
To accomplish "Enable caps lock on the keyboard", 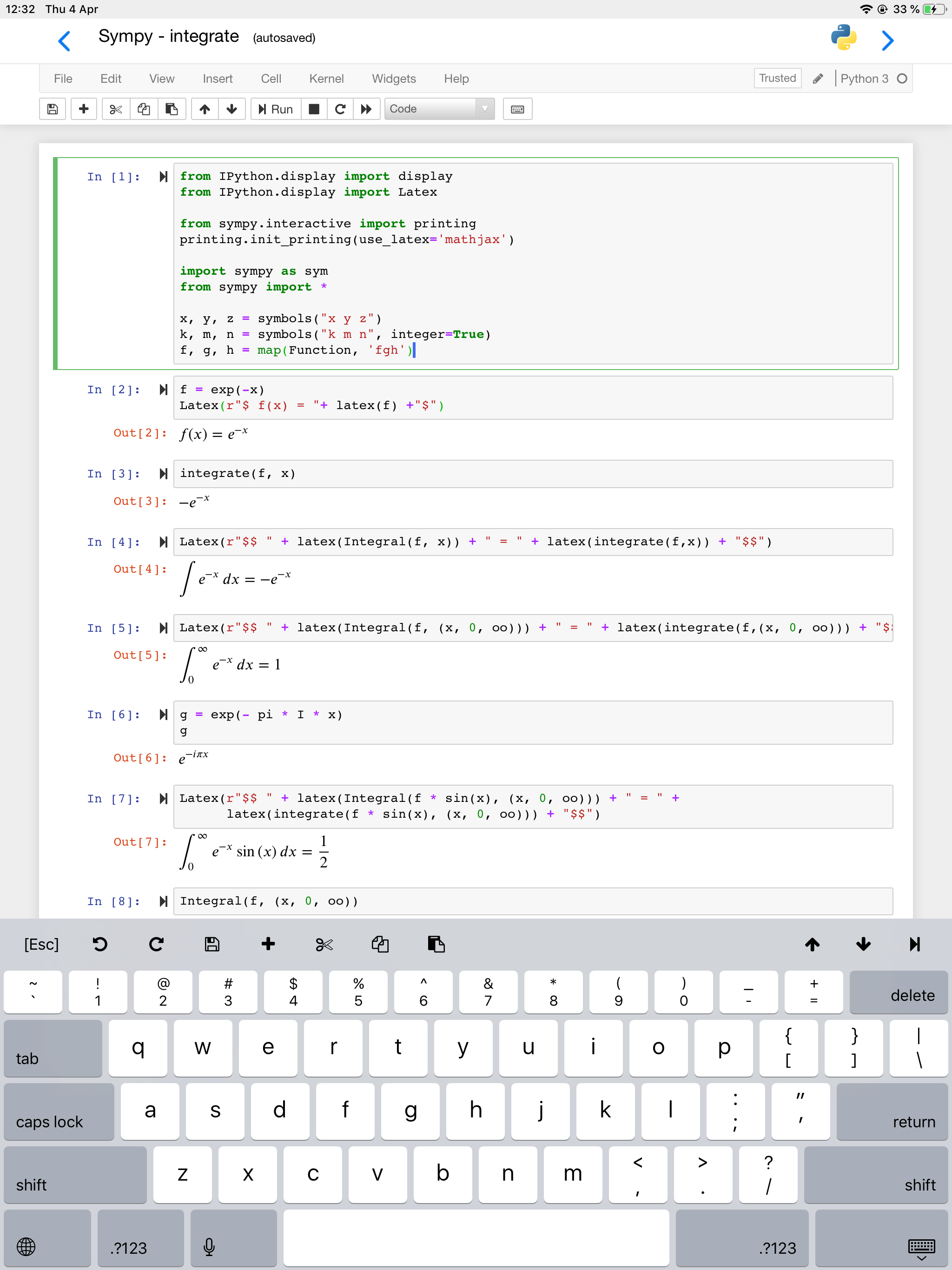I will coord(59,1112).
